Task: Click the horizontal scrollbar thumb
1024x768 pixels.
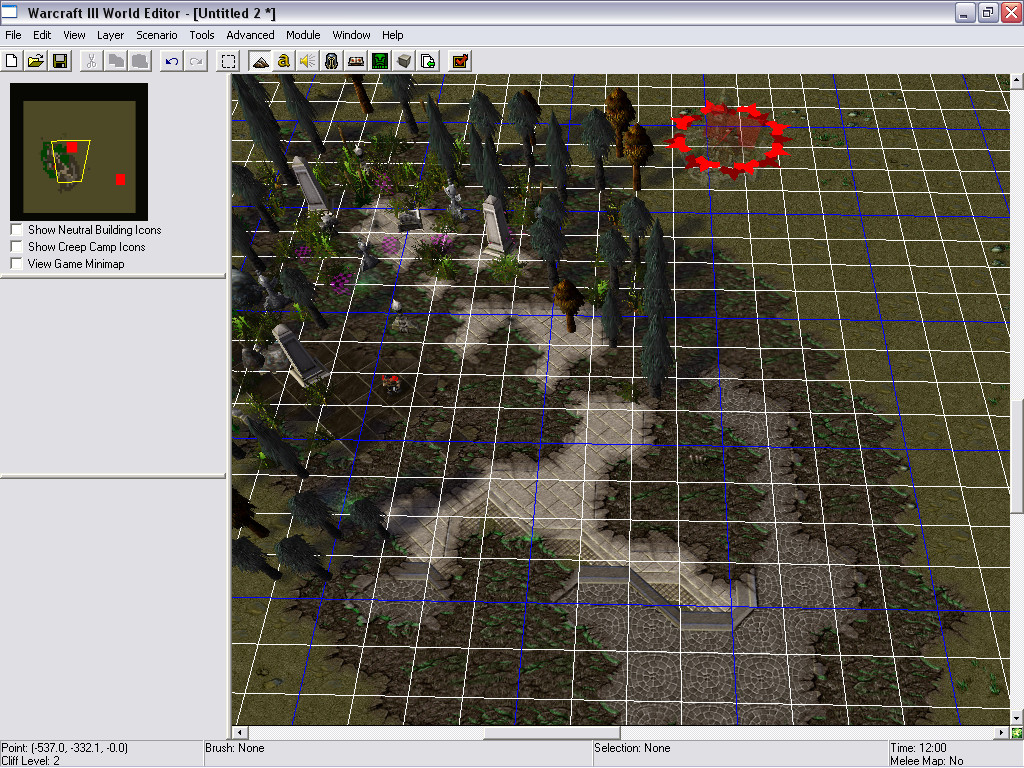Action: (x=552, y=733)
